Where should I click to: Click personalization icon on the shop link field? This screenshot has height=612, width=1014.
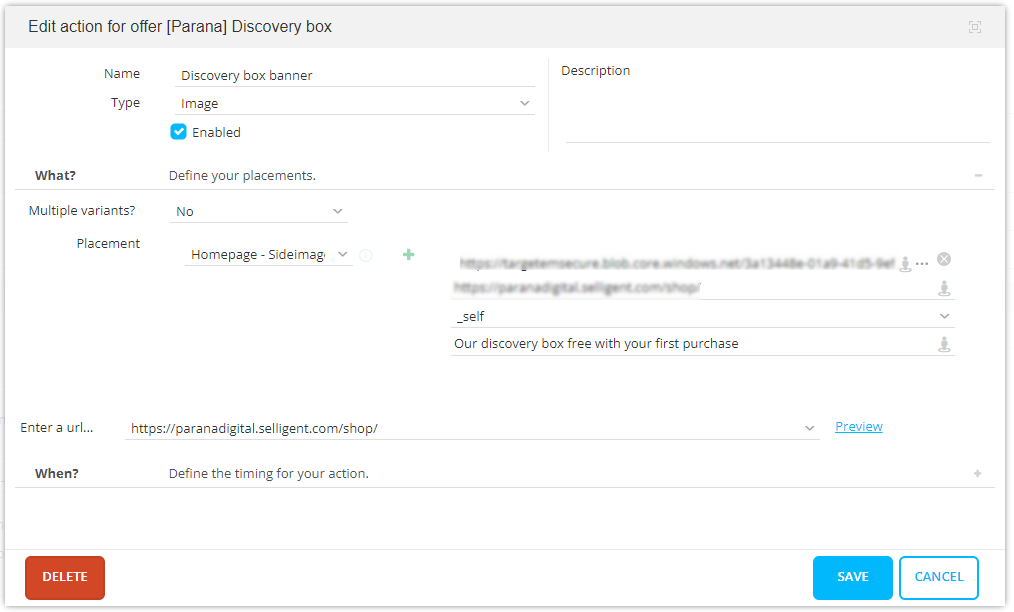(943, 289)
